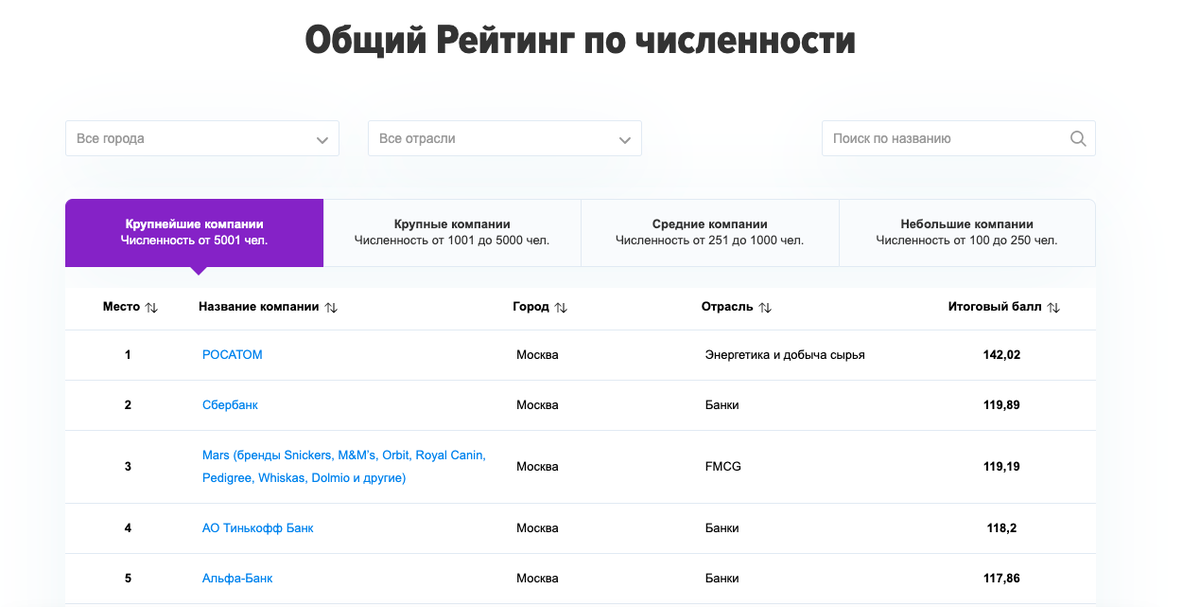Sort by Название компании arrows
The width and height of the screenshot is (1200, 607).
[x=331, y=308]
